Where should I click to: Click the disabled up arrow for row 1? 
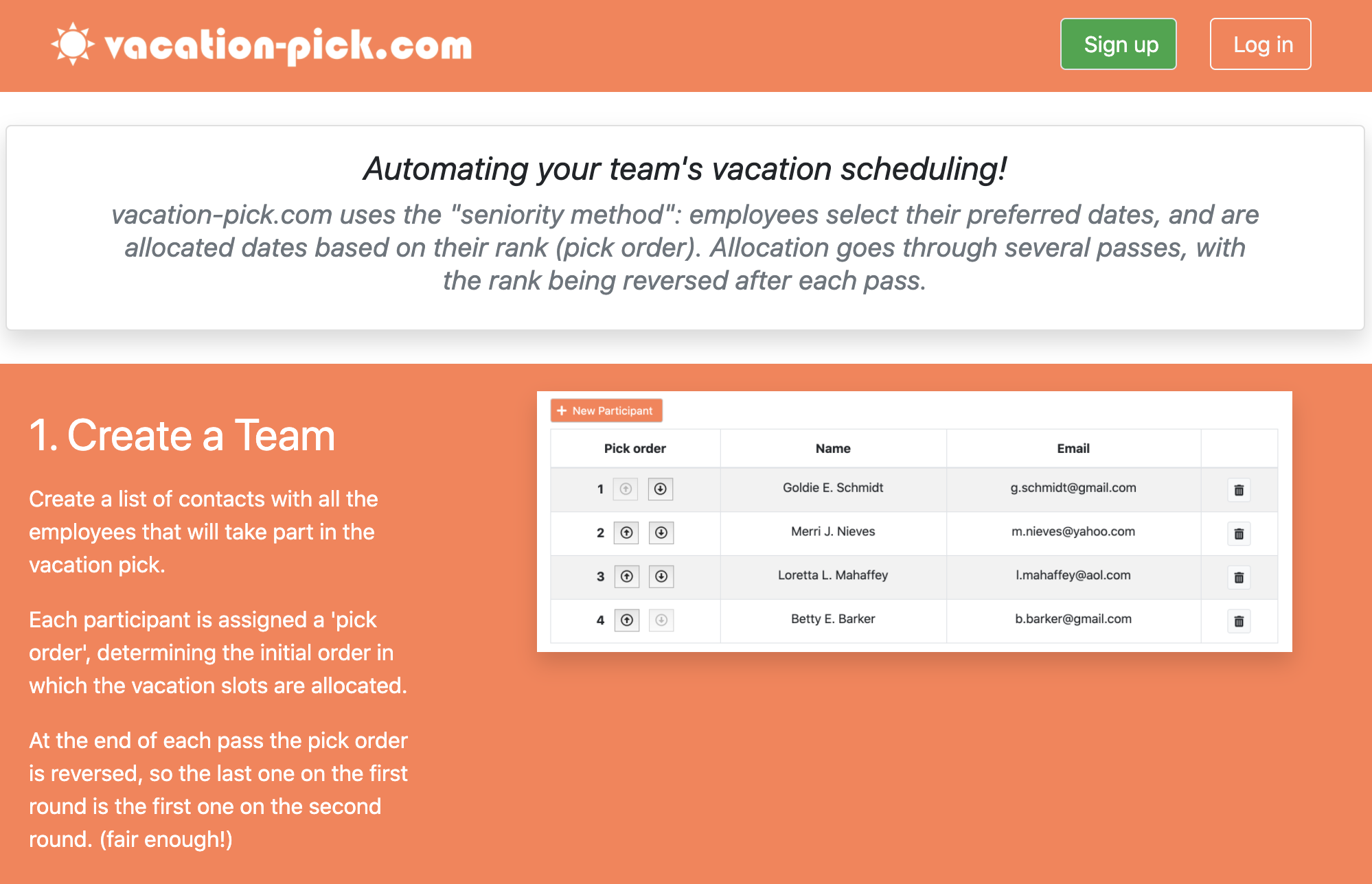click(x=626, y=489)
